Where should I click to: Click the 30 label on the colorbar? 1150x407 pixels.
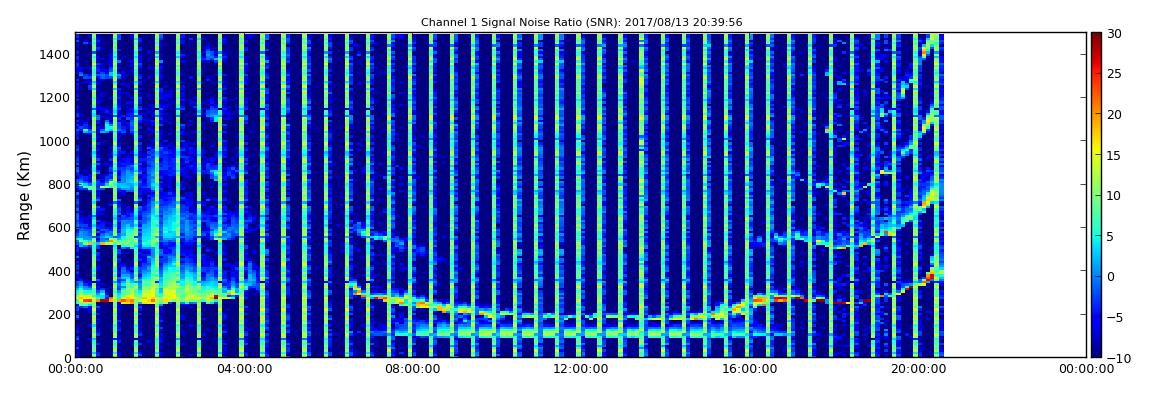(1115, 34)
